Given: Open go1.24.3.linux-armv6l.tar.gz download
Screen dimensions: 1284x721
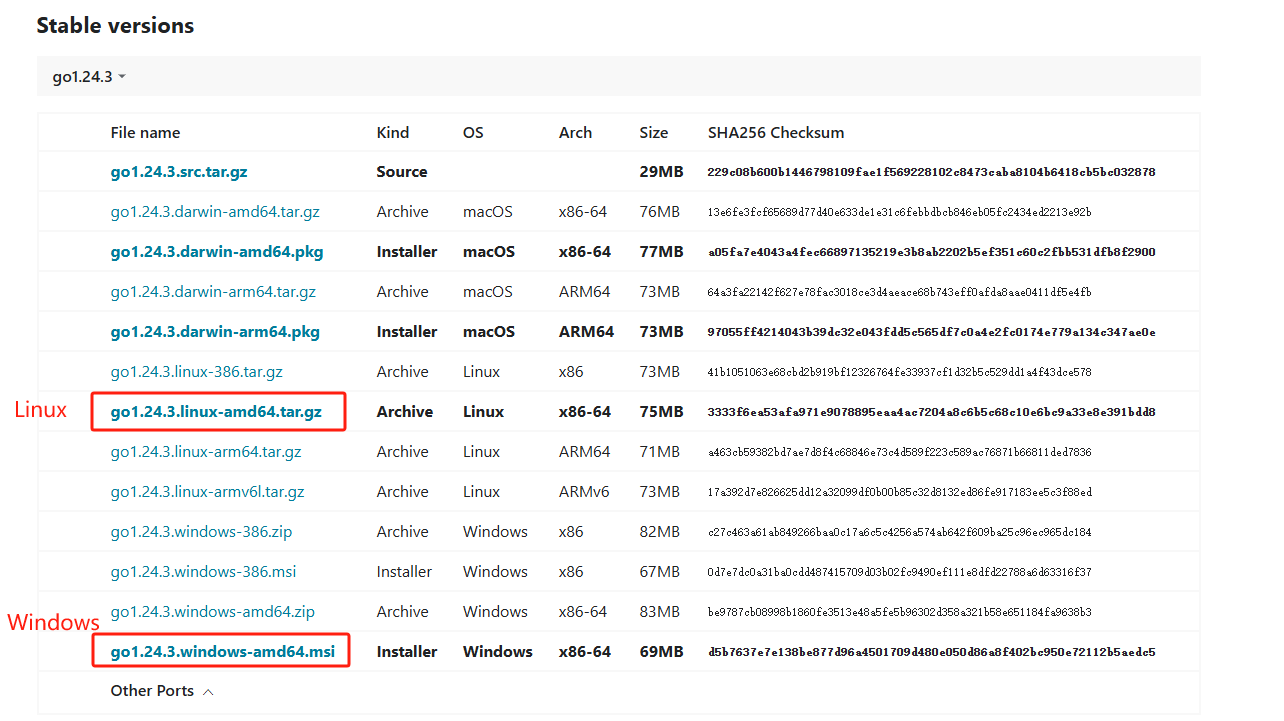Looking at the screenshot, I should (x=207, y=492).
